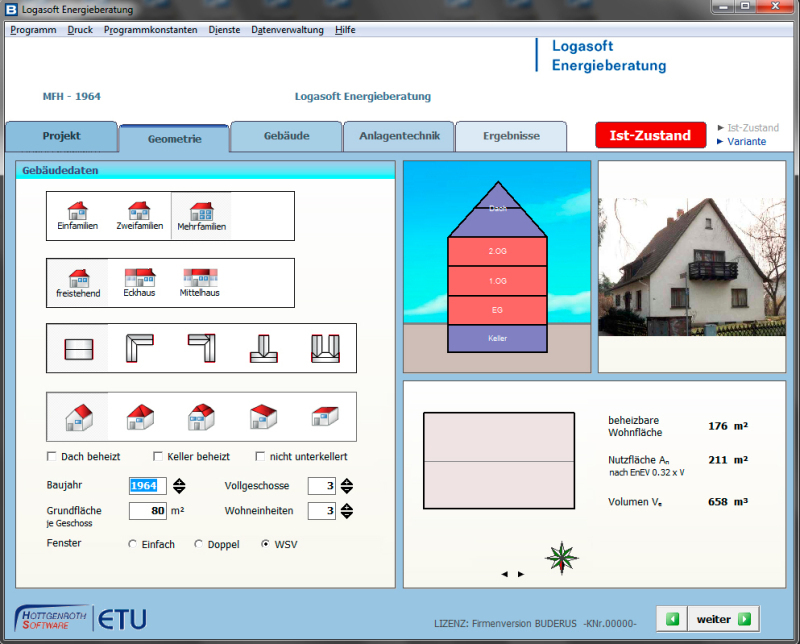The width and height of the screenshot is (800, 644).
Task: Select the Variante link
Action: click(746, 141)
